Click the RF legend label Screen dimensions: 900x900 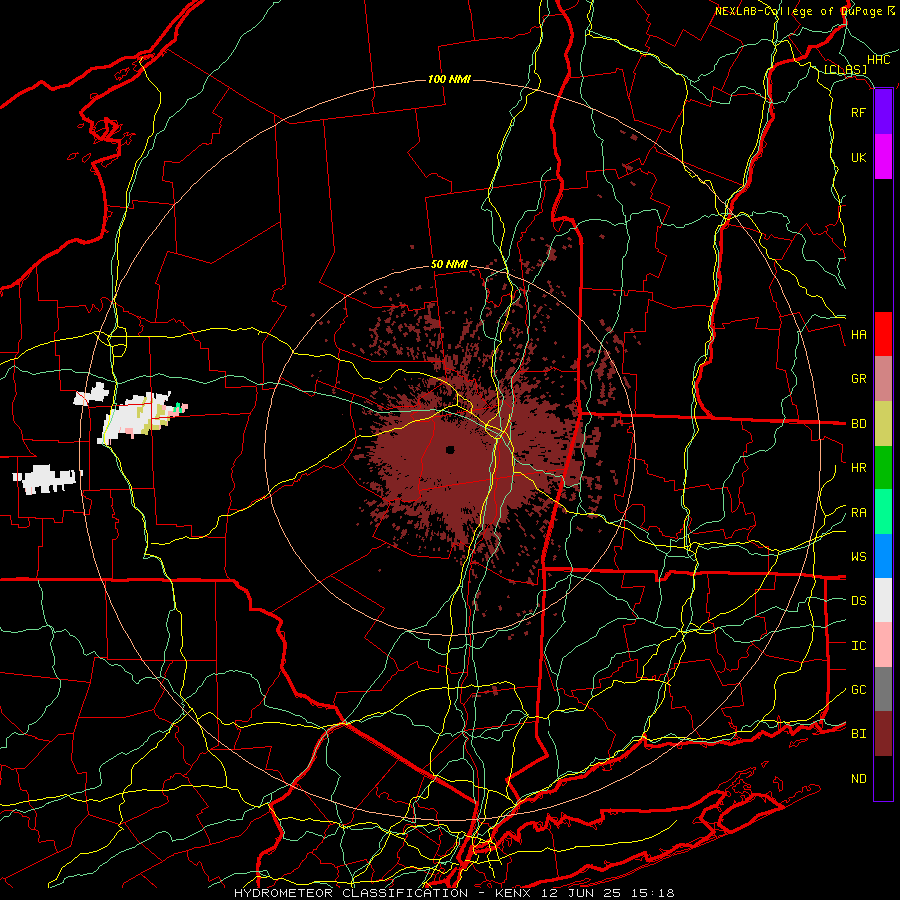[x=858, y=112]
